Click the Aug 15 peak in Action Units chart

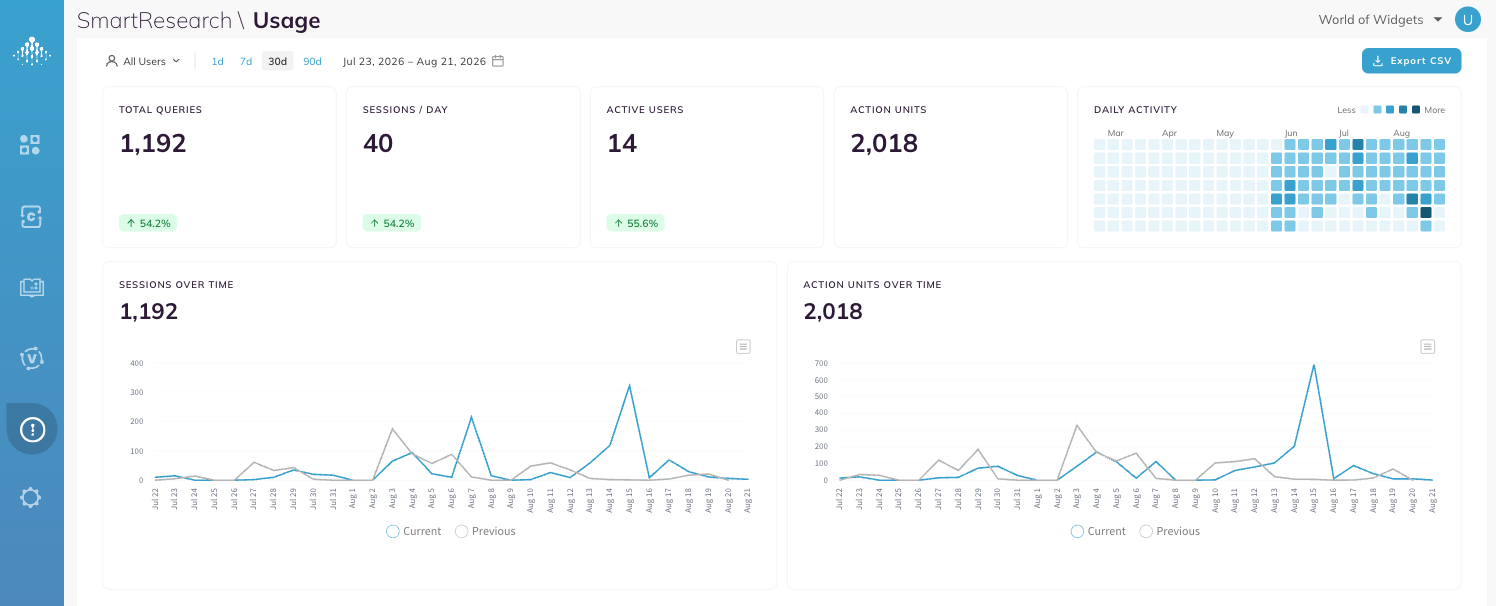[x=1313, y=365]
